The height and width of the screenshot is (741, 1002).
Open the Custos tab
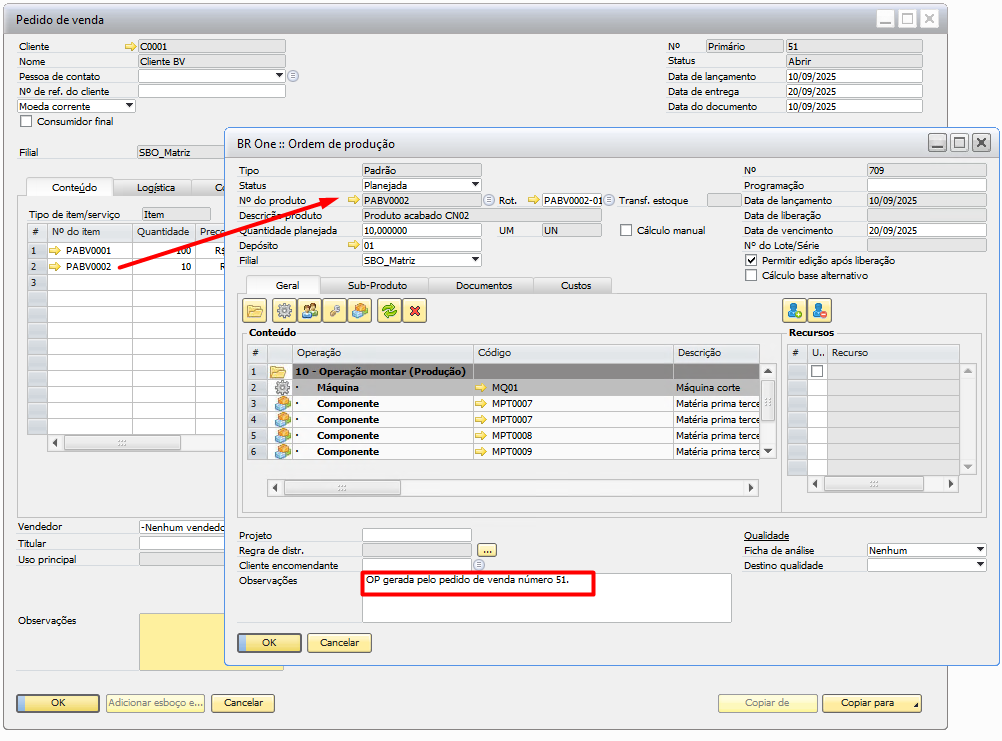575,286
